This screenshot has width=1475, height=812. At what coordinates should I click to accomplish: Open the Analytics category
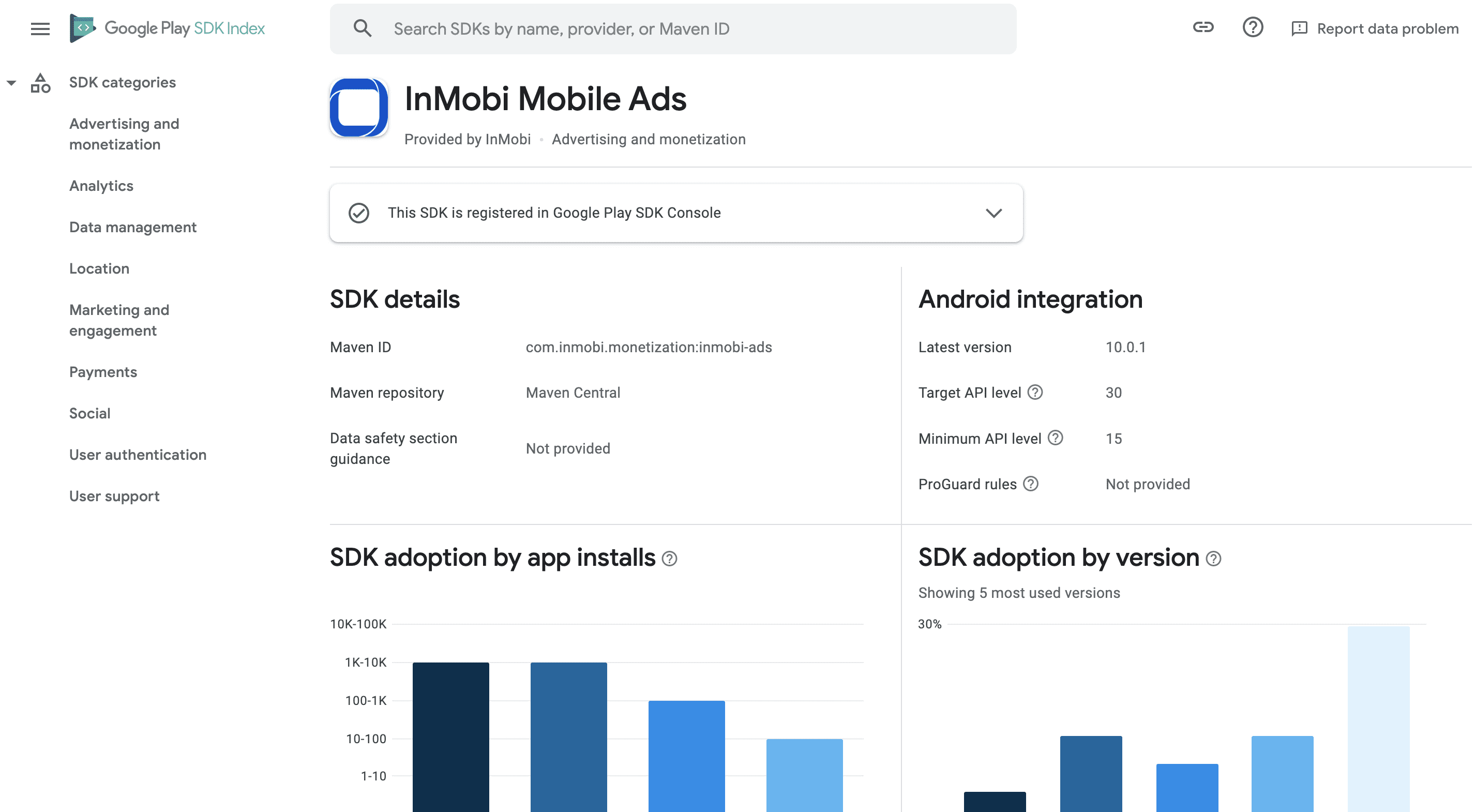pos(101,186)
